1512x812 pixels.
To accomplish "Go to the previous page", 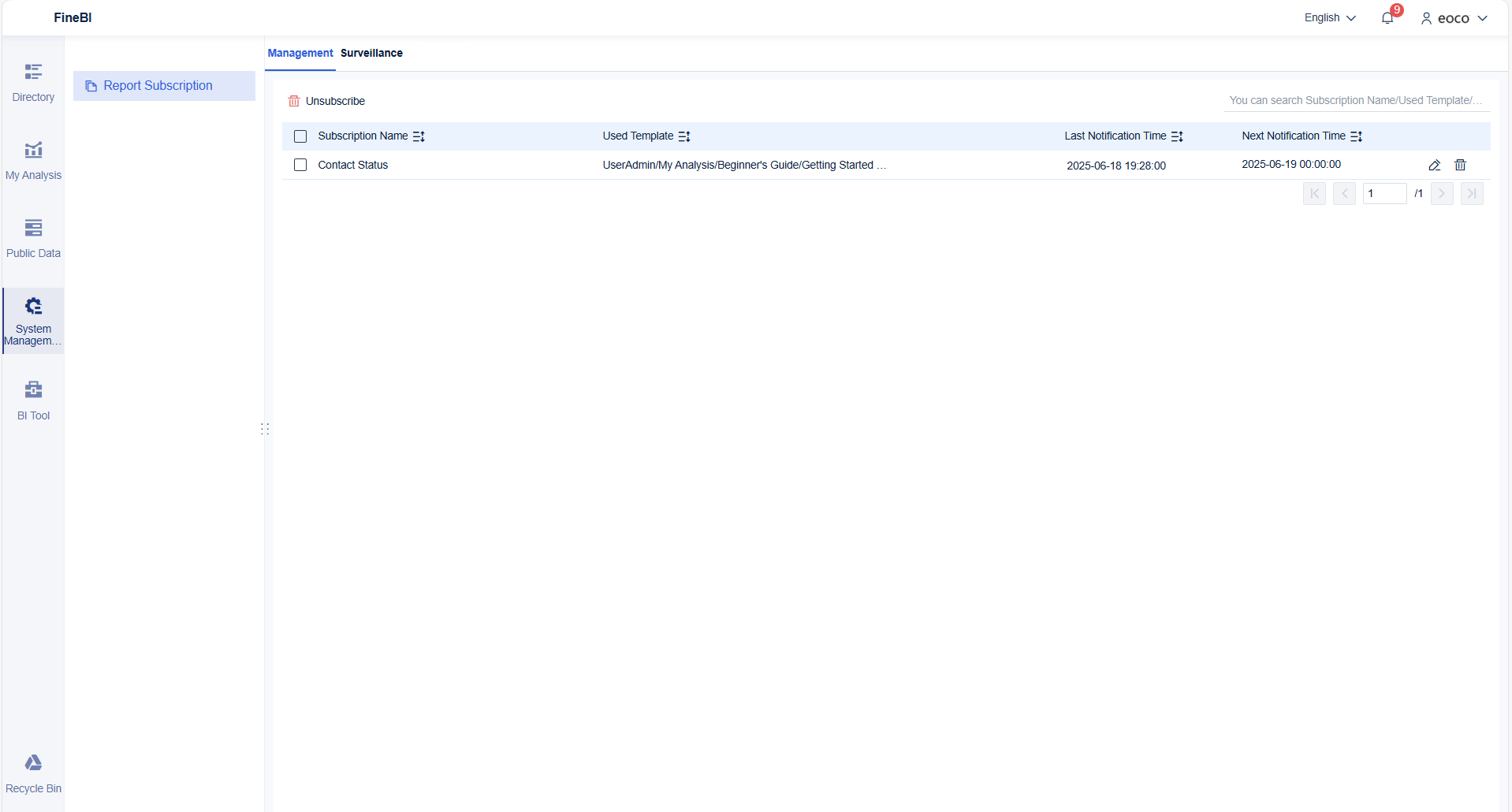I will [x=1345, y=193].
